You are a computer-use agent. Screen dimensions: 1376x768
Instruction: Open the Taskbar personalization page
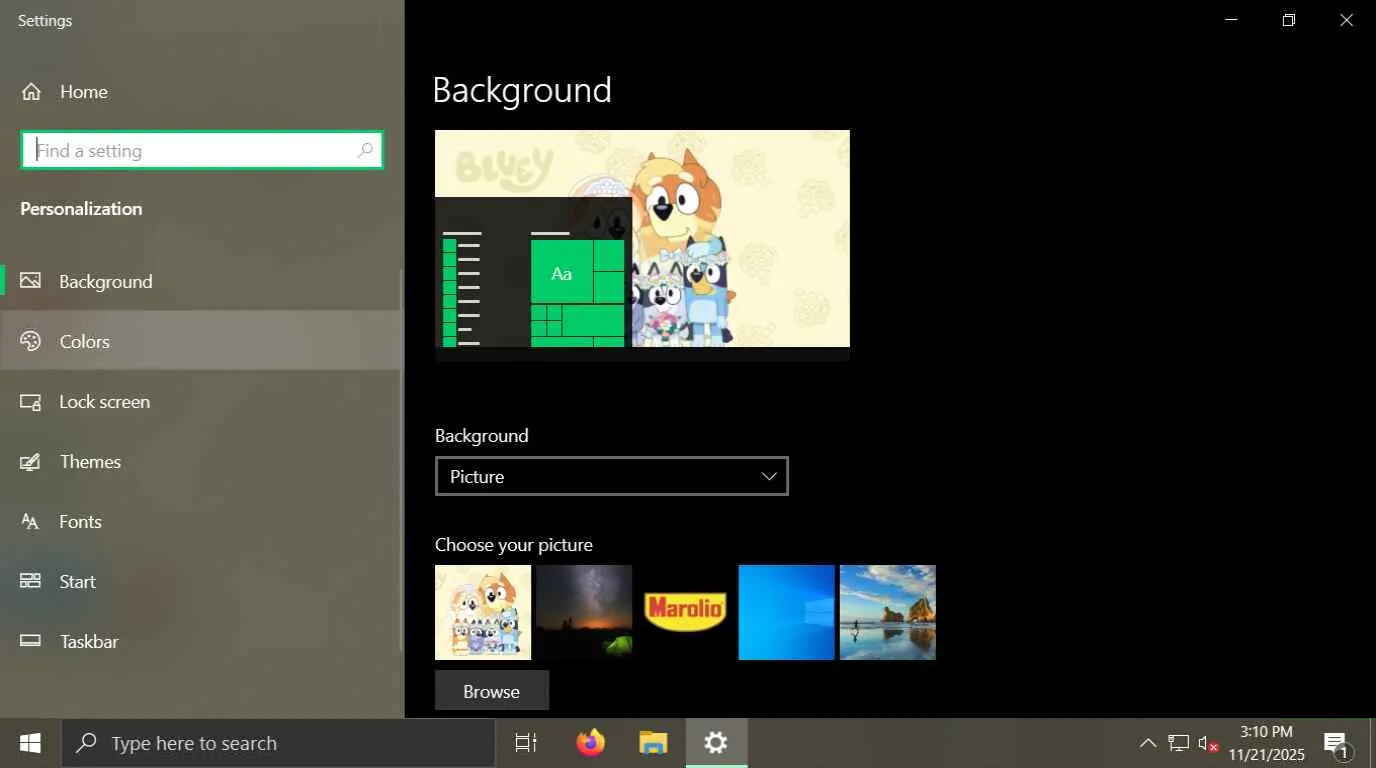point(201,641)
